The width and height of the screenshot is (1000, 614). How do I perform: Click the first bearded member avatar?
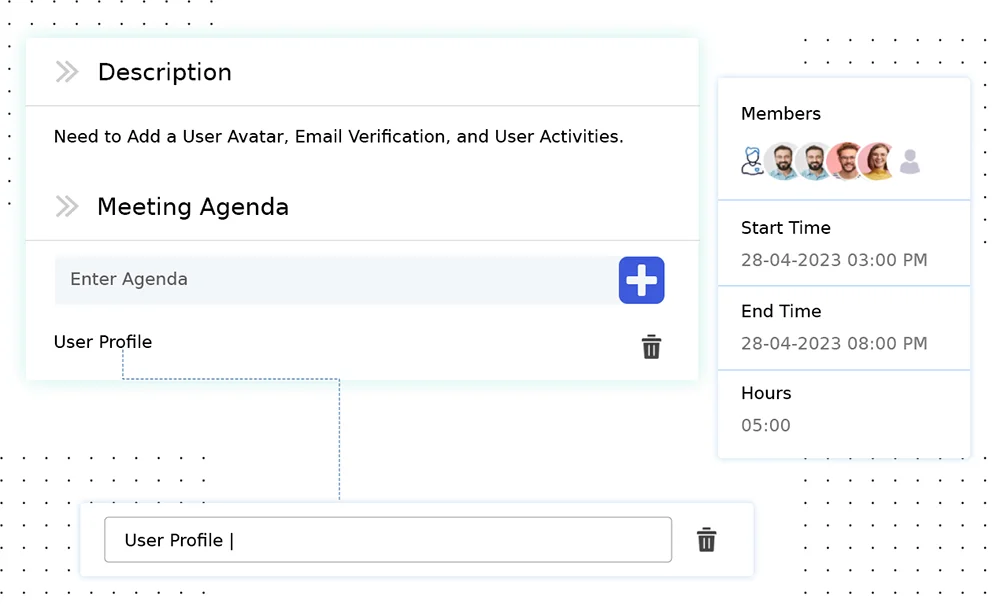[x=783, y=162]
